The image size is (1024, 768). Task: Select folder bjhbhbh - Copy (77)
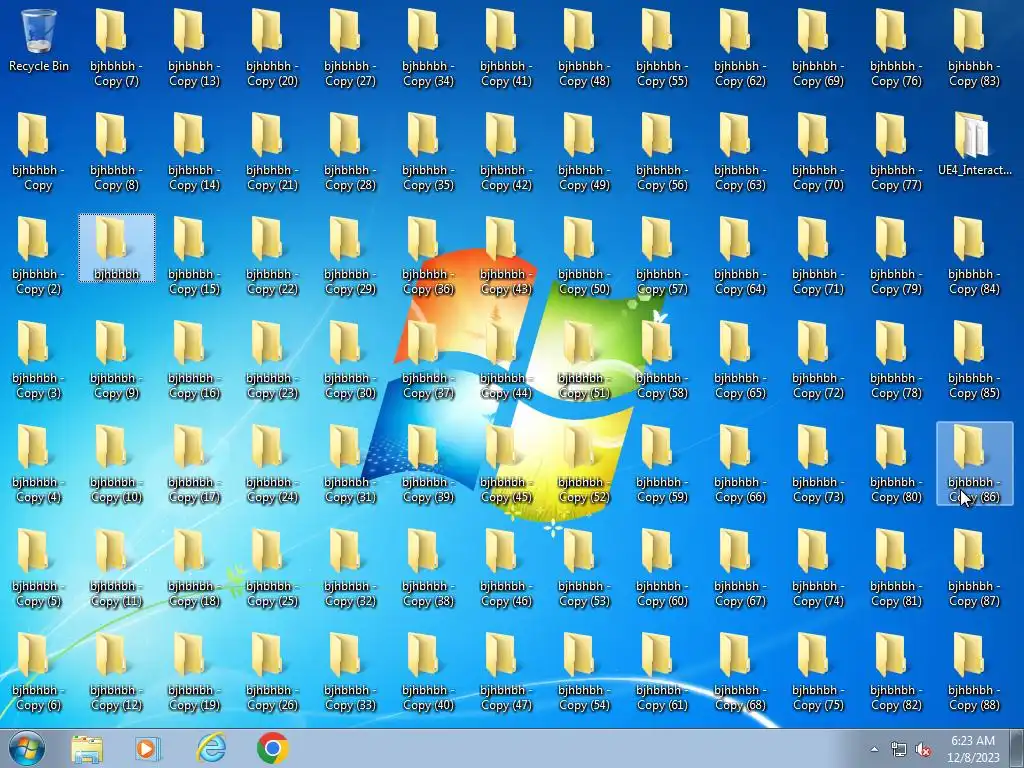coord(896,152)
